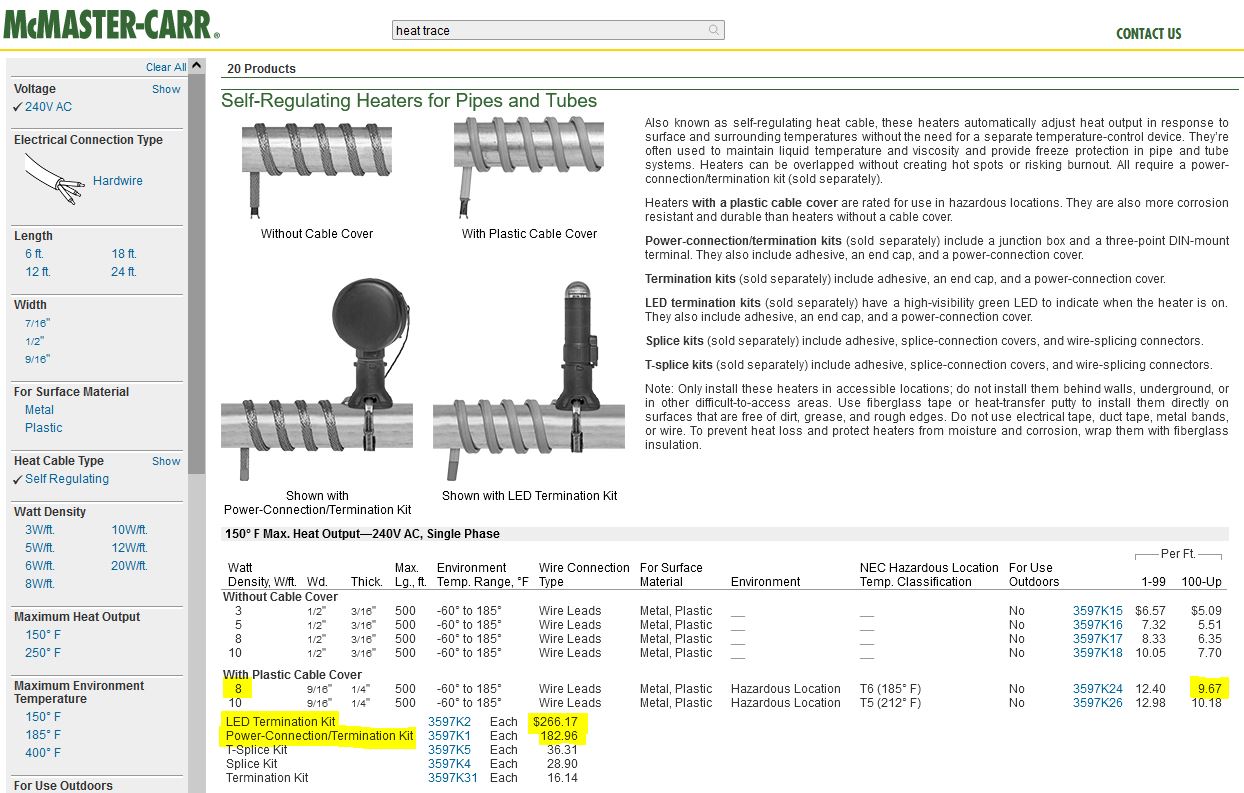Filter by 24 ft. length
Screen dimensions: 1244x793
coord(124,272)
